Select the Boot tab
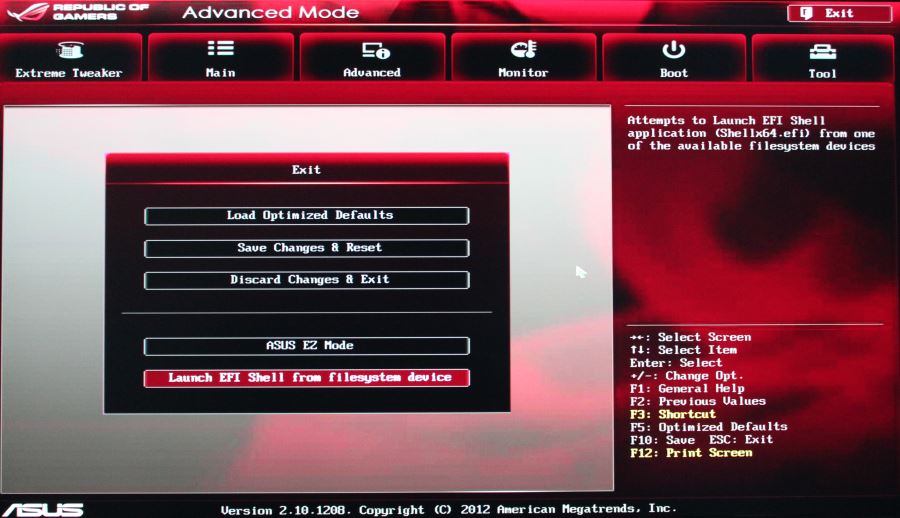The height and width of the screenshot is (518, 900). (674, 57)
